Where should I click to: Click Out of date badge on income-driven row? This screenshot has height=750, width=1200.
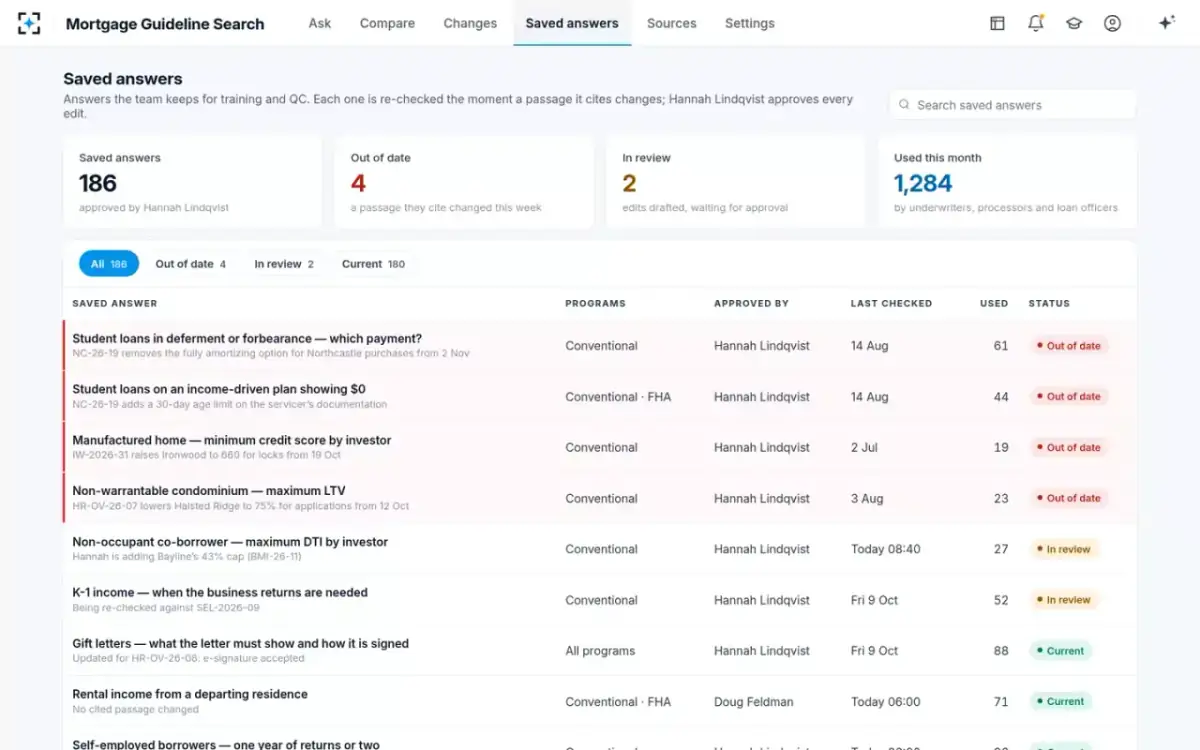coord(1068,397)
